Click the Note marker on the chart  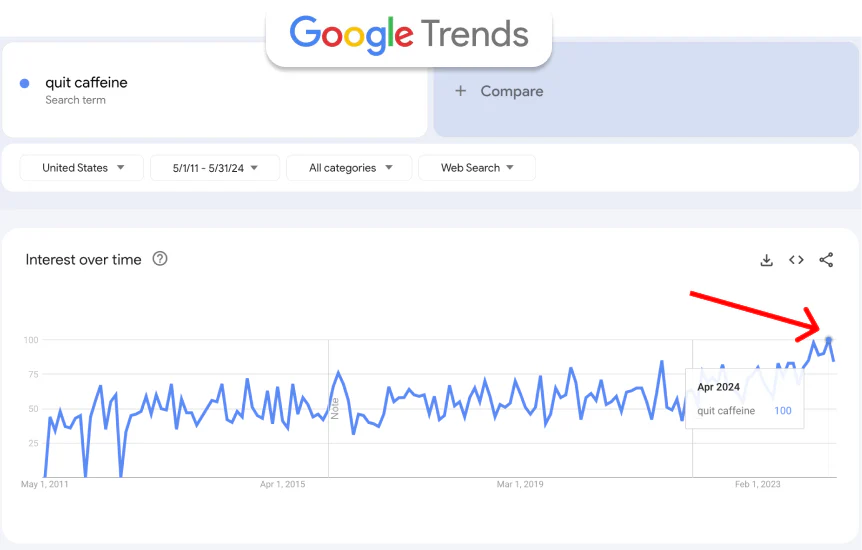[335, 408]
